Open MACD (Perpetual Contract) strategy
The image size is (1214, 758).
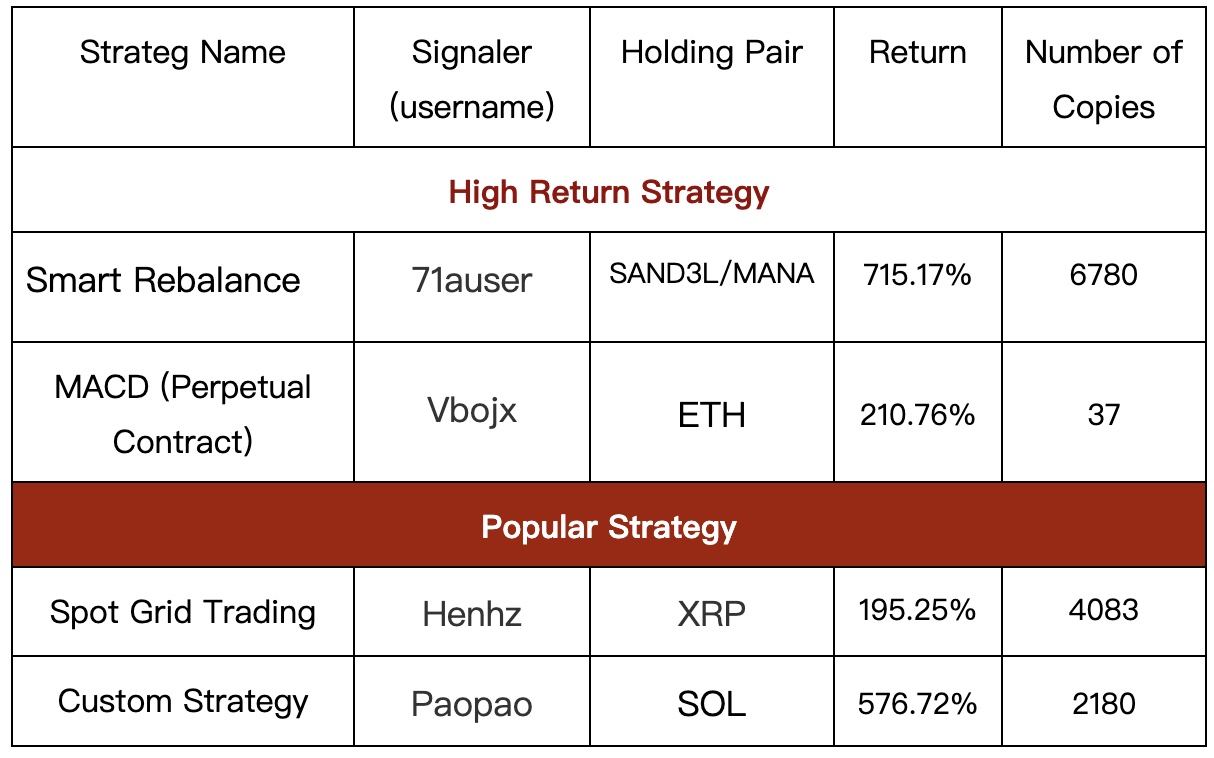point(183,413)
